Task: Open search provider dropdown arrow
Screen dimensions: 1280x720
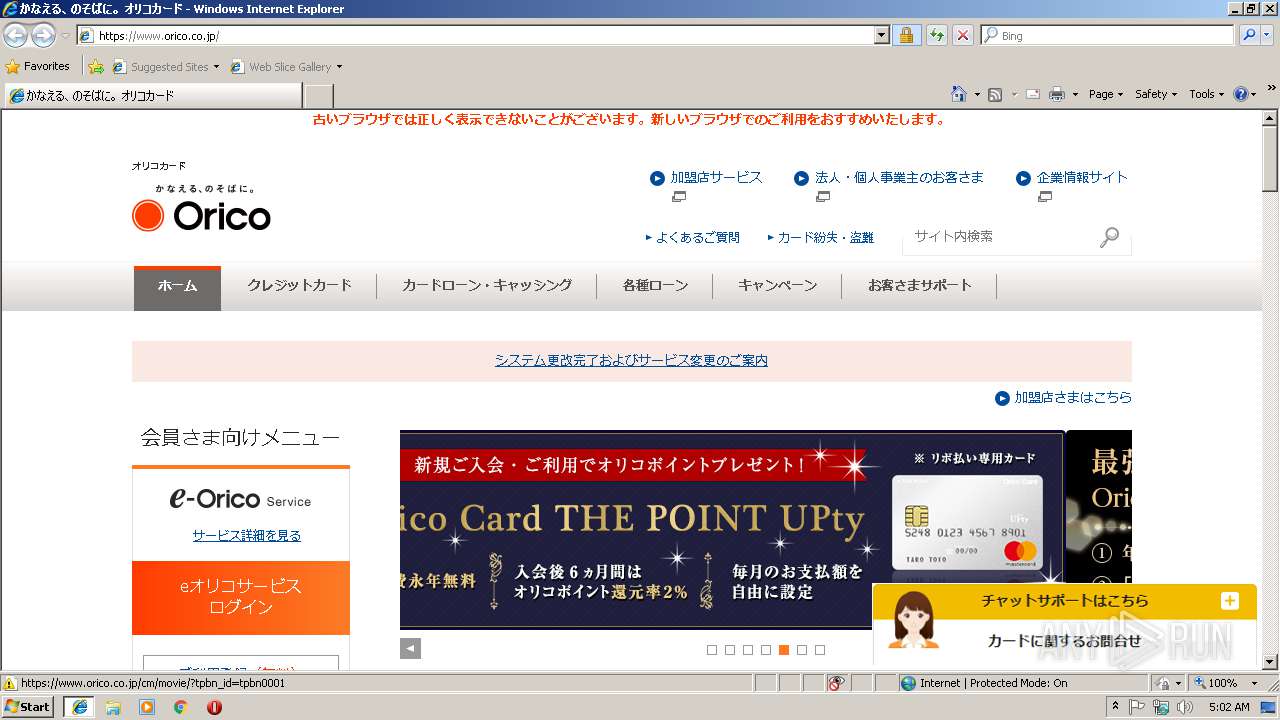Action: 1268,35
